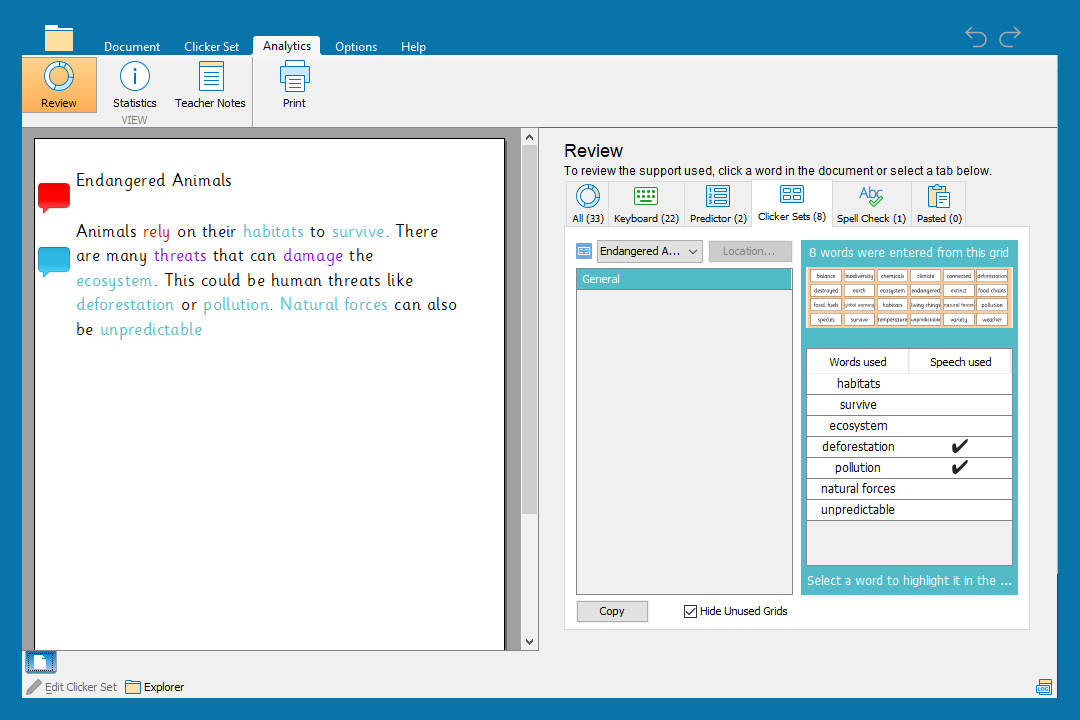Click the red speech bubble marker
Viewport: 1080px width, 720px height.
54,197
